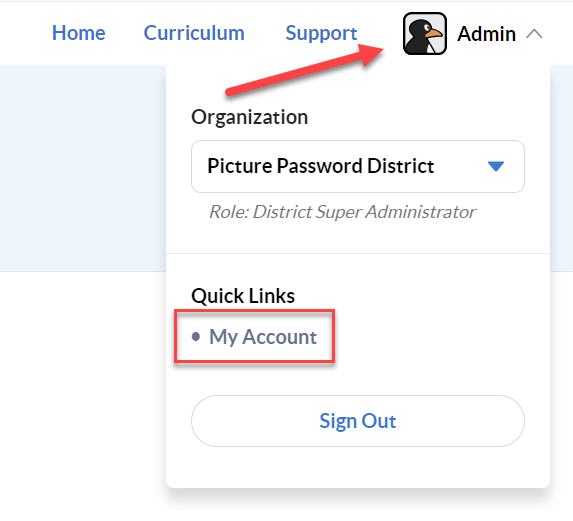Click the Admin username label
Viewport: 573px width, 521px height.
pyautogui.click(x=486, y=34)
